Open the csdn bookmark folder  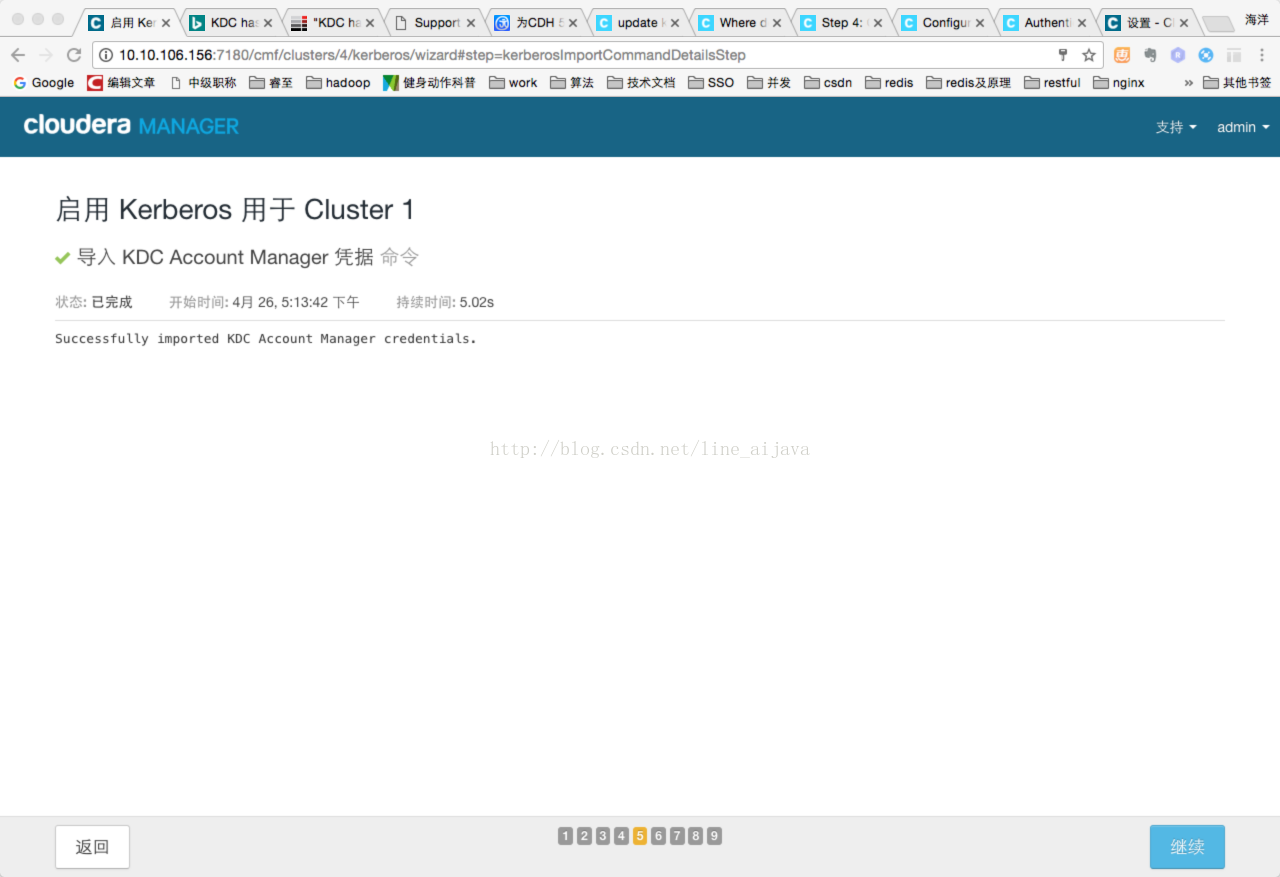click(x=828, y=83)
